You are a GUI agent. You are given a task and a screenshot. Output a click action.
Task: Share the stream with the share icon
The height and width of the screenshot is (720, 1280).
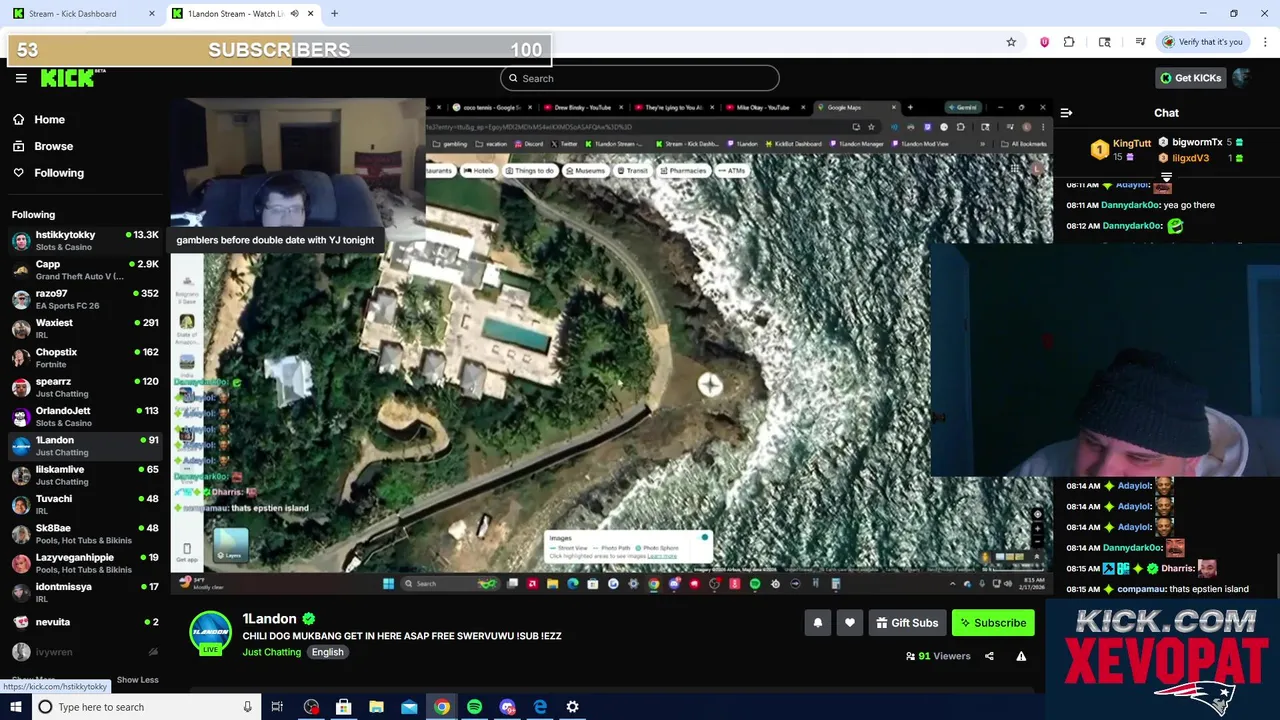989,656
